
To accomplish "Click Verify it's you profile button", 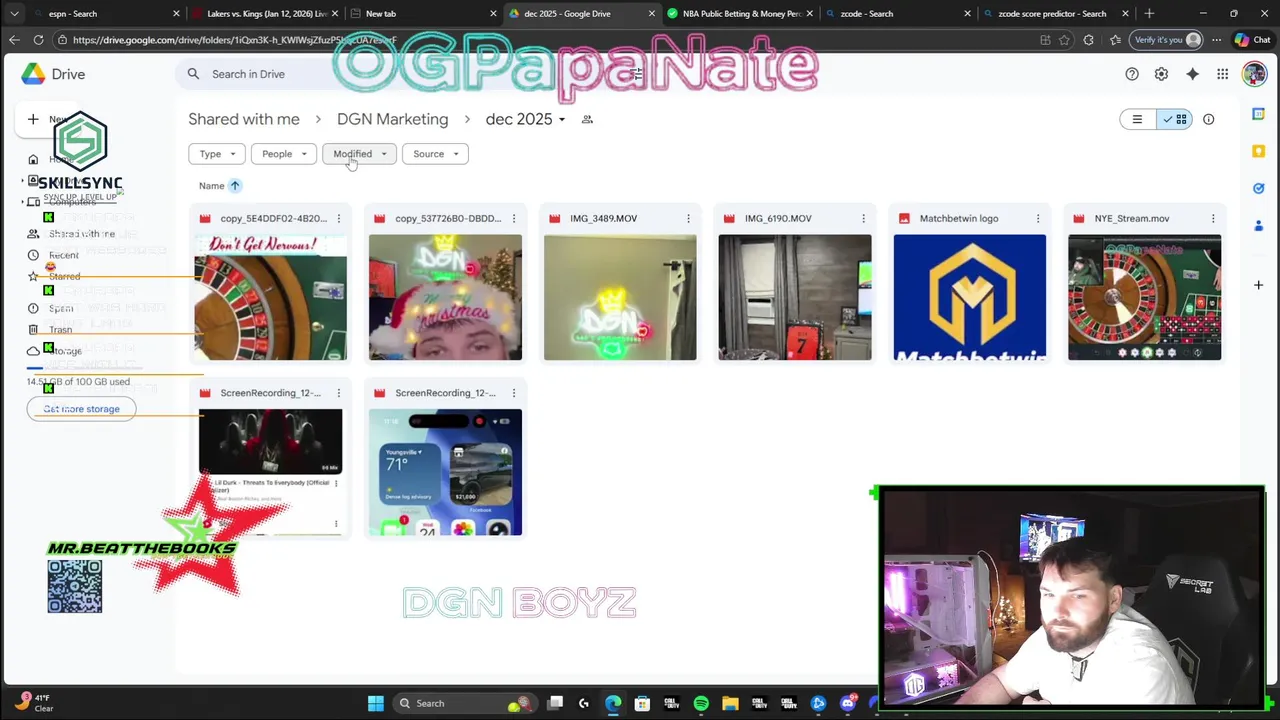I will 1165,40.
